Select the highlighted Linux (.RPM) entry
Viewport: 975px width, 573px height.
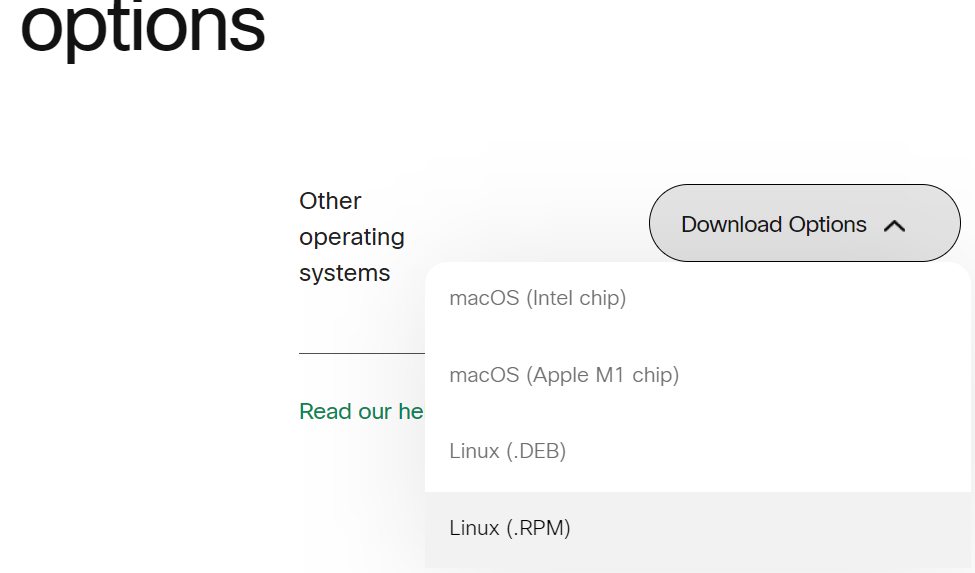click(510, 528)
